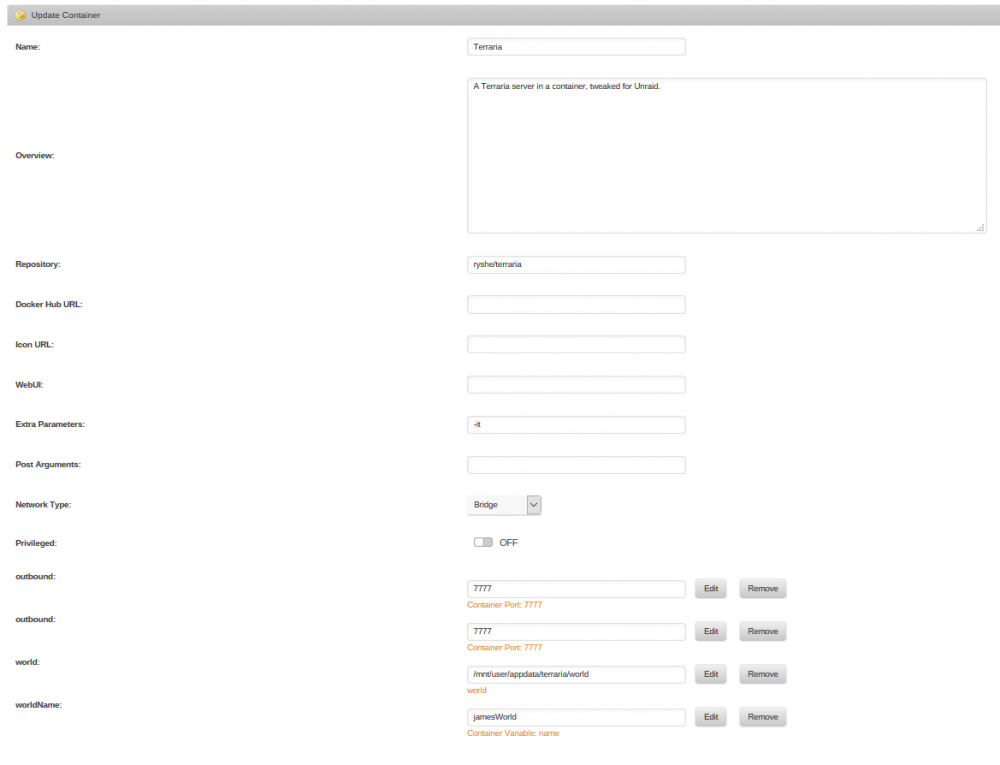Click the Repository field with ryshe/terraria

pos(576,265)
